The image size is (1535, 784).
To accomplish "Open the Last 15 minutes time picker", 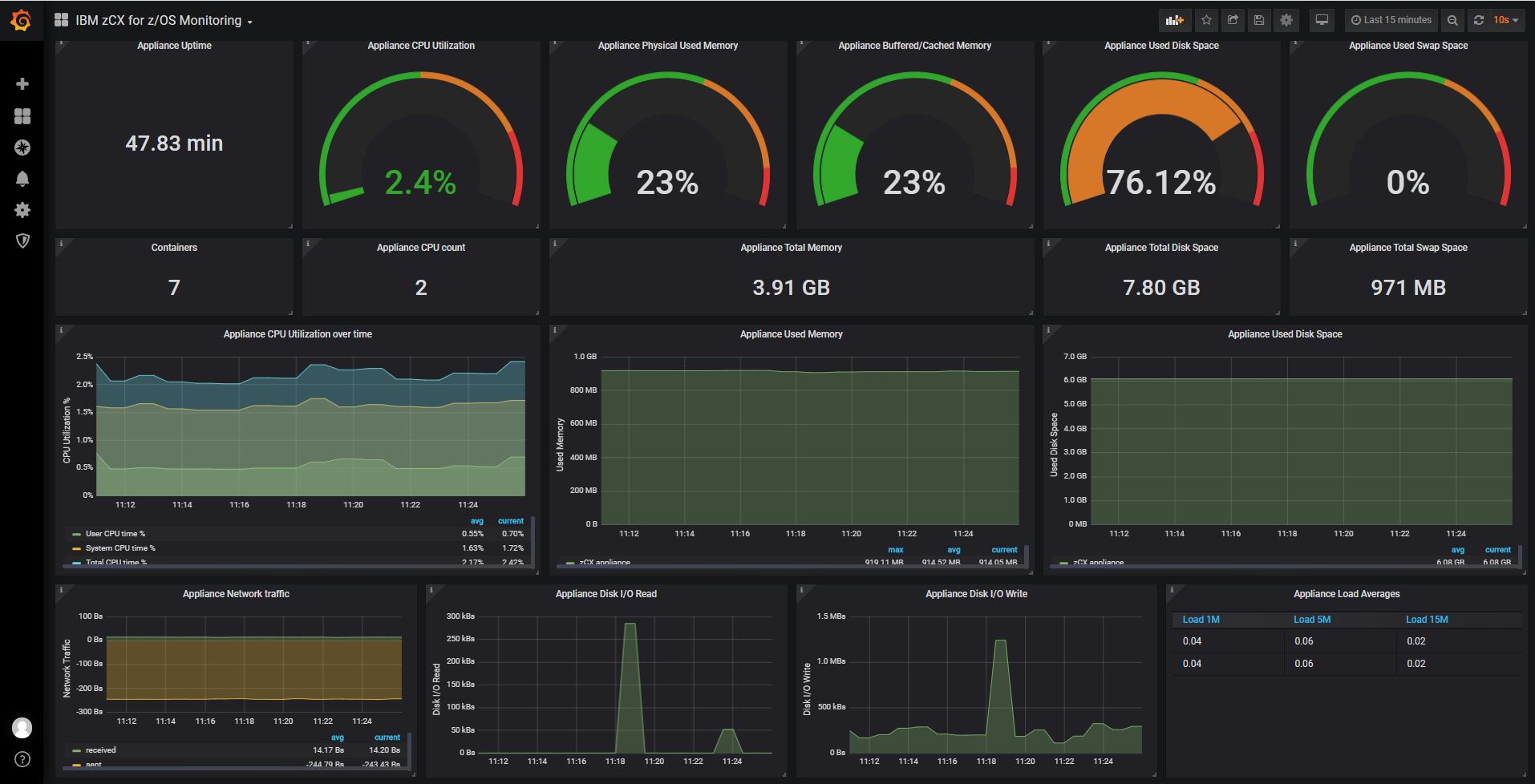I will point(1391,20).
